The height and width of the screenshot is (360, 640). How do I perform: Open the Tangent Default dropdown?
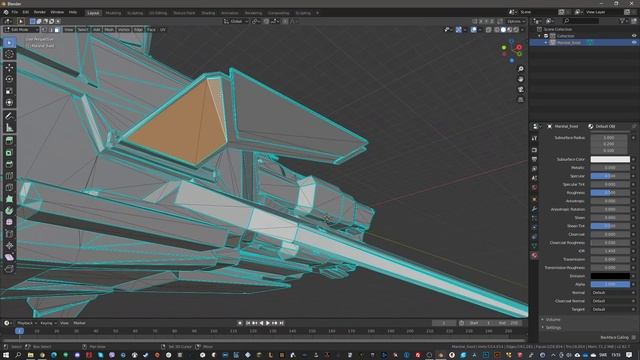click(610, 309)
